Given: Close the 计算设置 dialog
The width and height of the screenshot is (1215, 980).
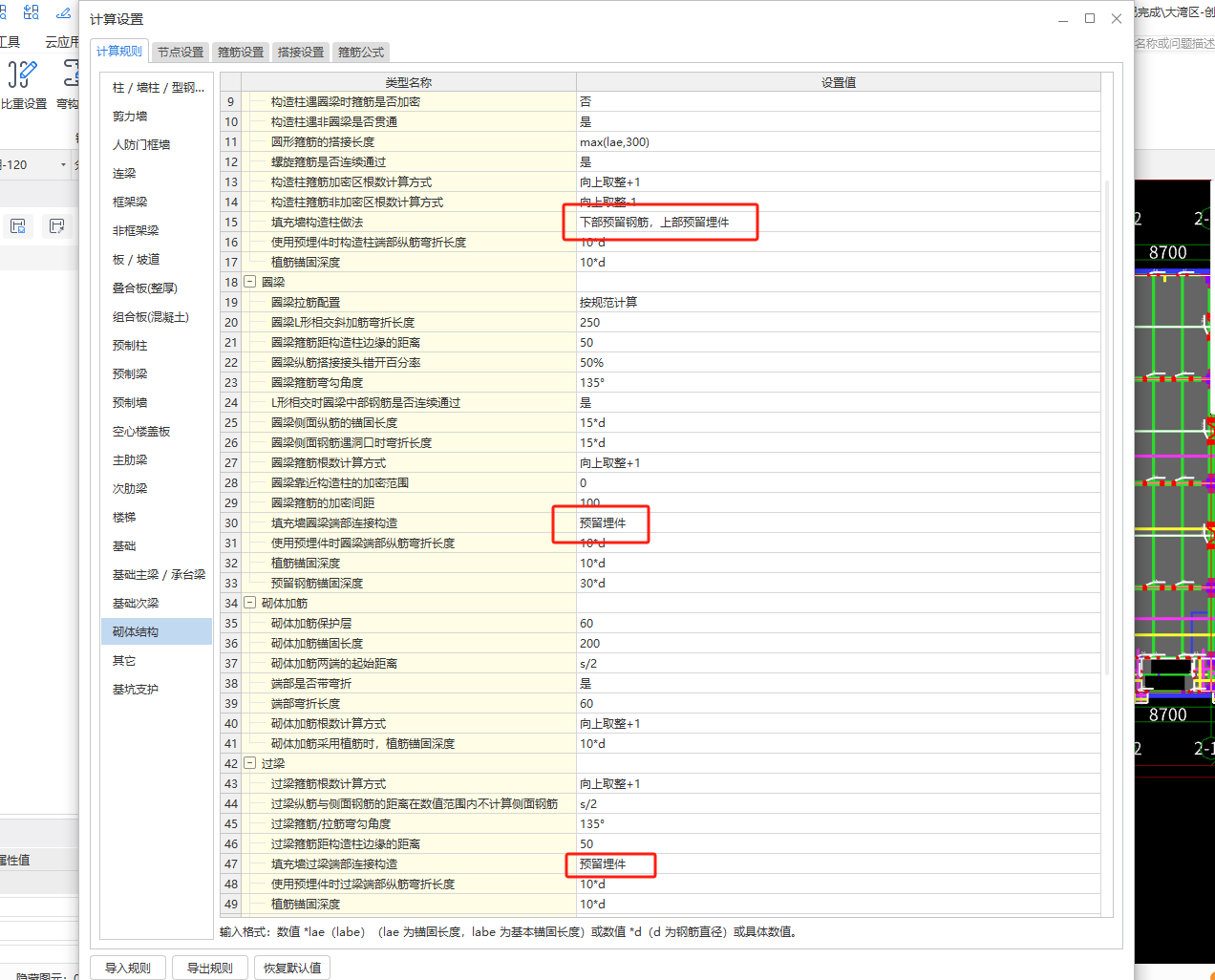Looking at the screenshot, I should pyautogui.click(x=1117, y=19).
